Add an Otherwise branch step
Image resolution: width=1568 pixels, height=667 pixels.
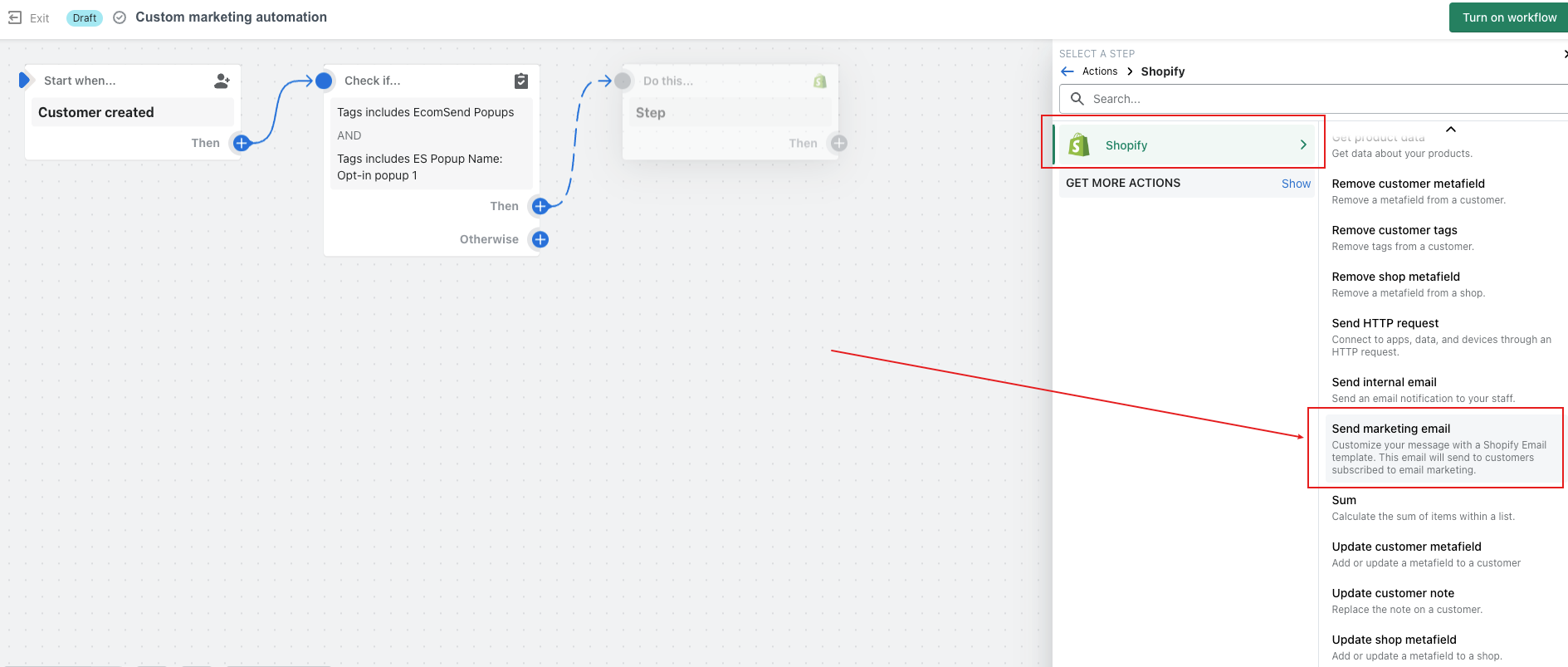coord(540,239)
